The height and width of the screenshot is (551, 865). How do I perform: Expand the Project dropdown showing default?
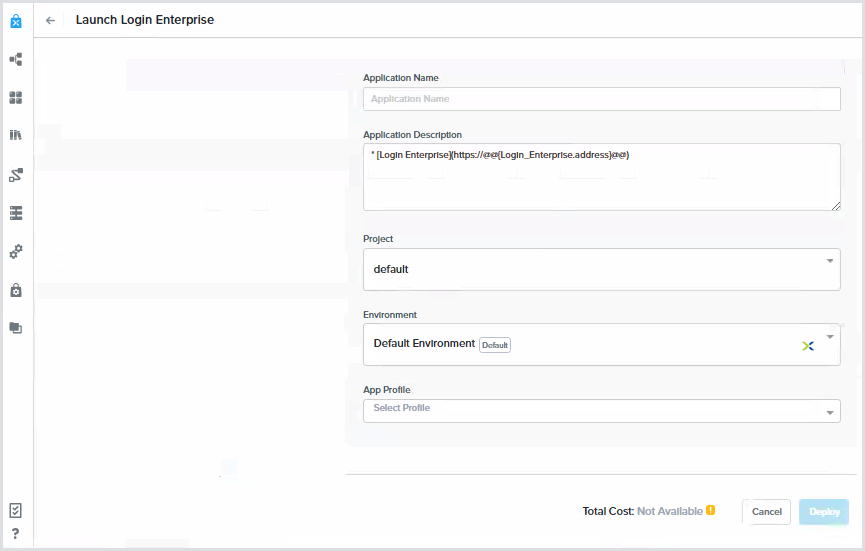829,262
